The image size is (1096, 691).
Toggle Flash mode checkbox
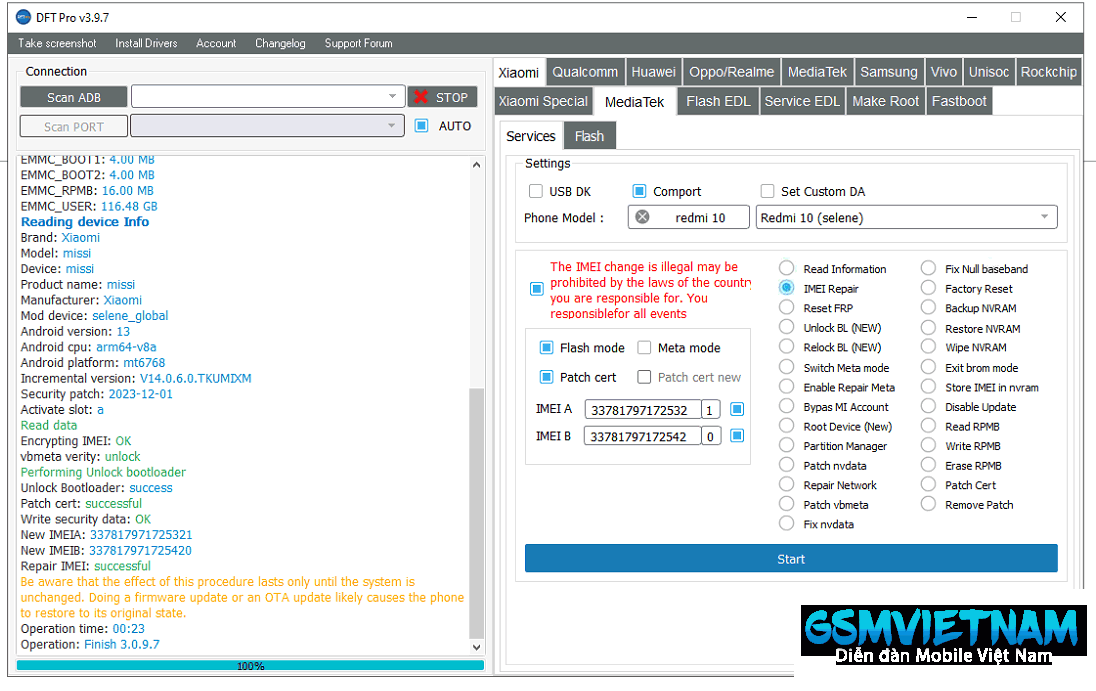coord(547,347)
